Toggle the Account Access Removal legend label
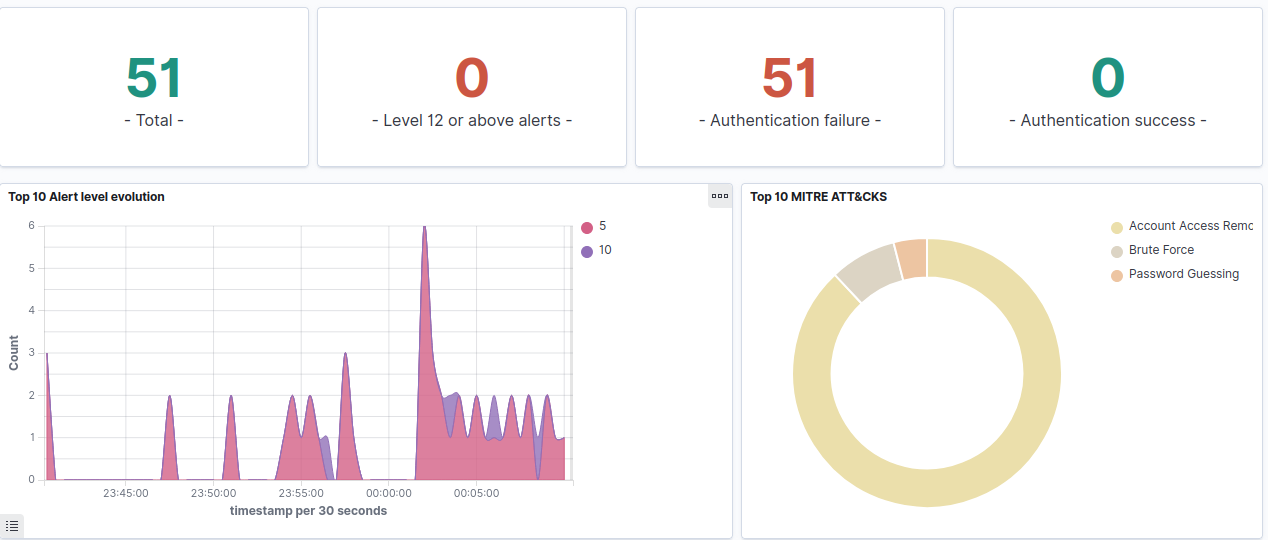This screenshot has width=1268, height=540. tap(1191, 226)
